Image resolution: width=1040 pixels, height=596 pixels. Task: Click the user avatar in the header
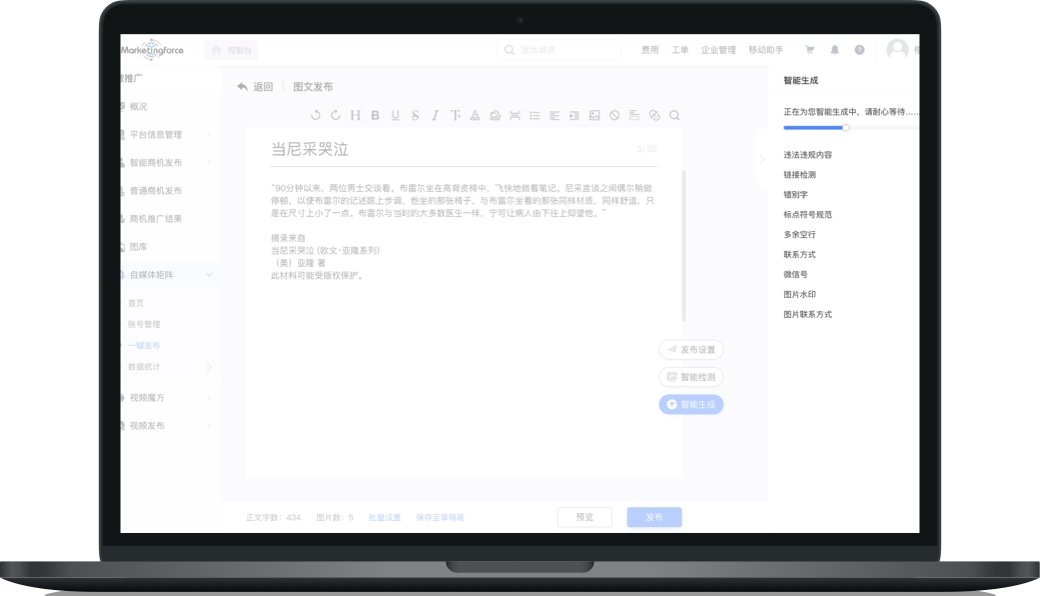897,49
